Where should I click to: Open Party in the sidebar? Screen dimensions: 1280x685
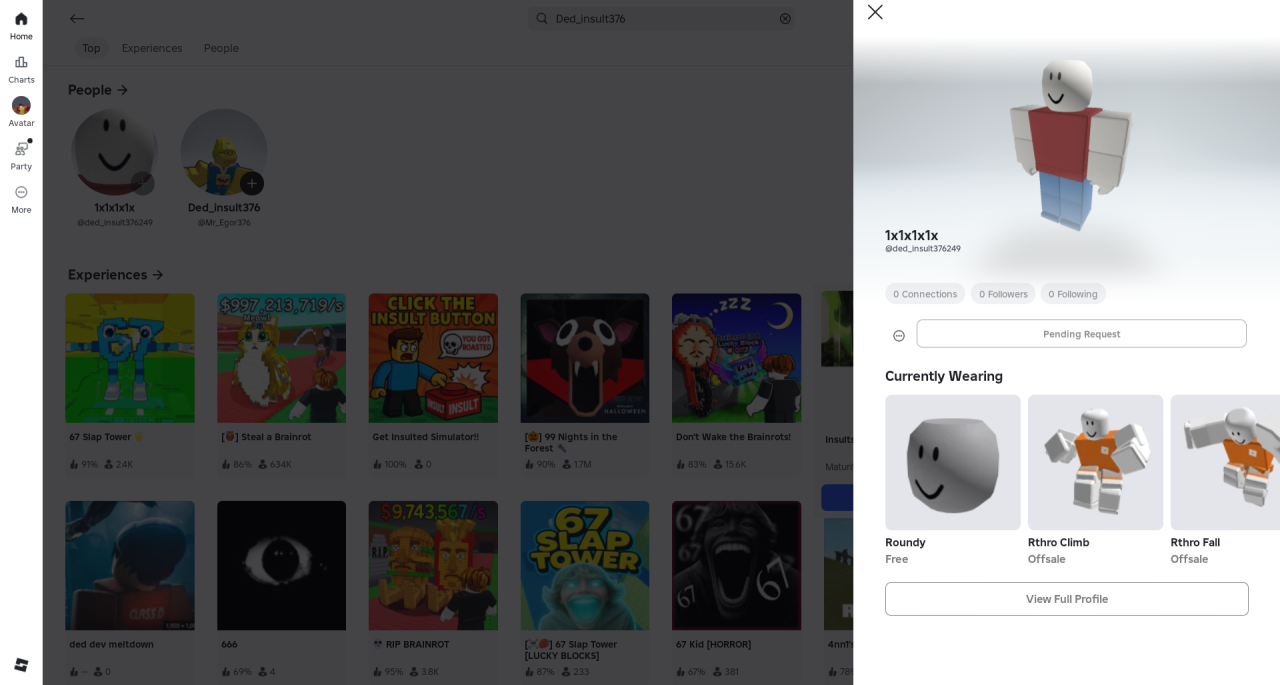21,155
